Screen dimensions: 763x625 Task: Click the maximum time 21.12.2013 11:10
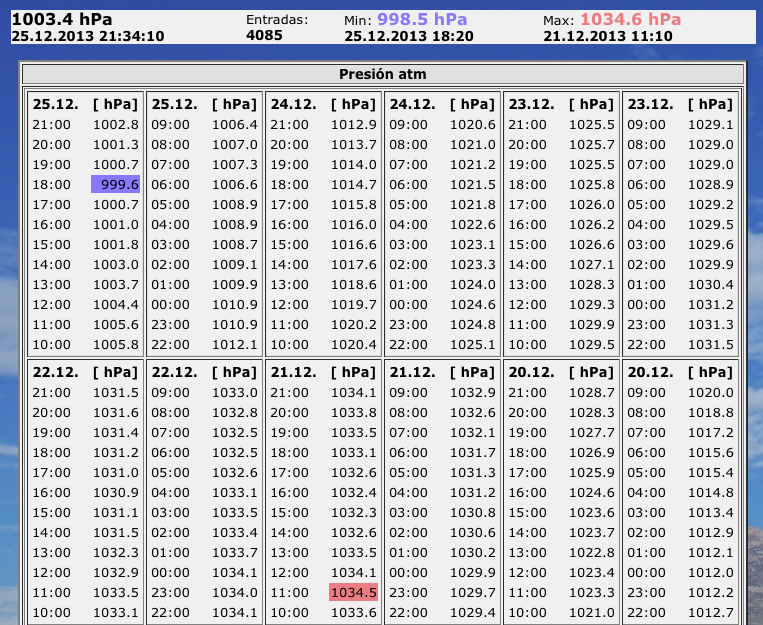pos(608,36)
